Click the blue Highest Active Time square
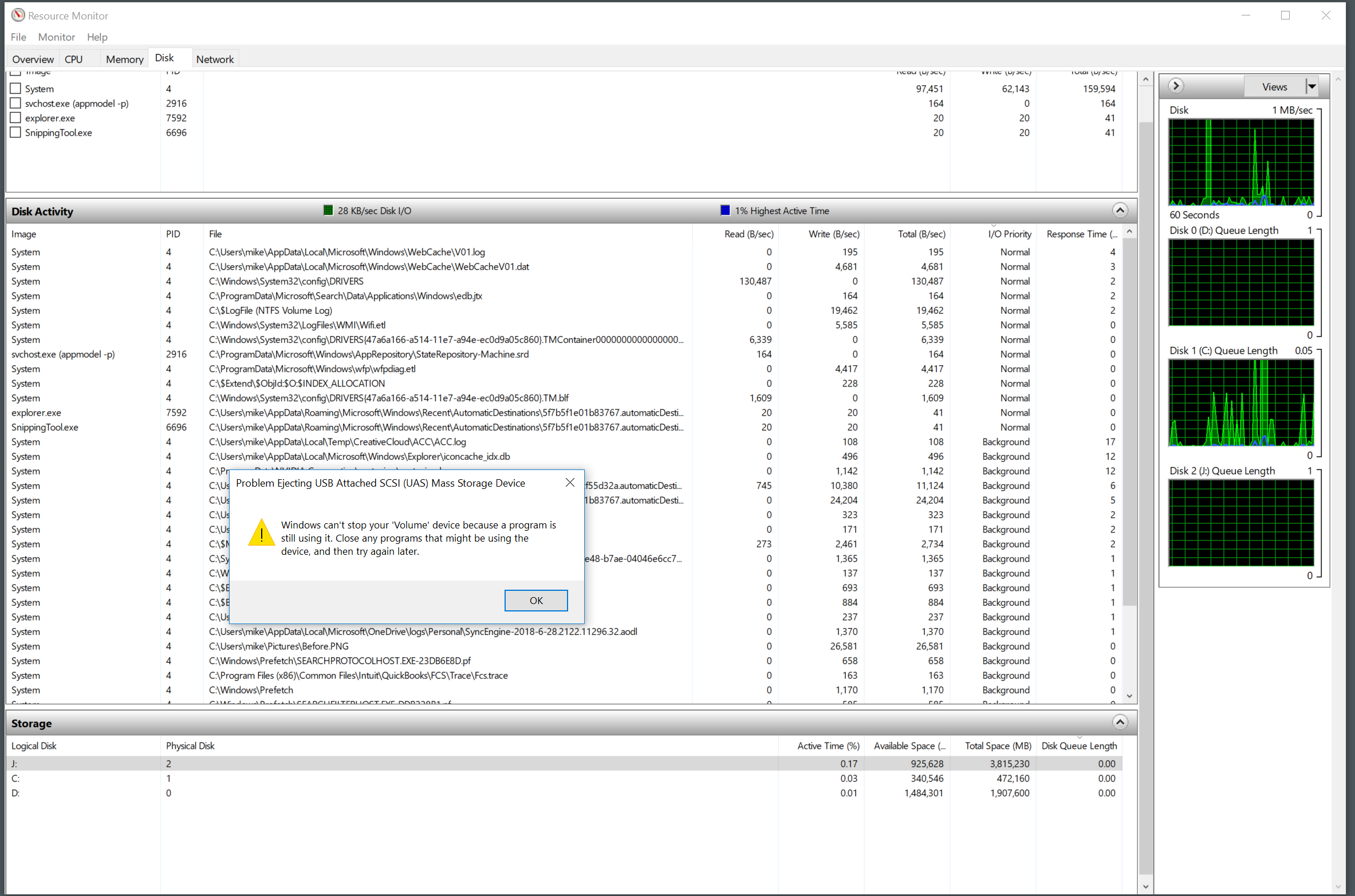This screenshot has height=896, width=1355. pos(724,211)
